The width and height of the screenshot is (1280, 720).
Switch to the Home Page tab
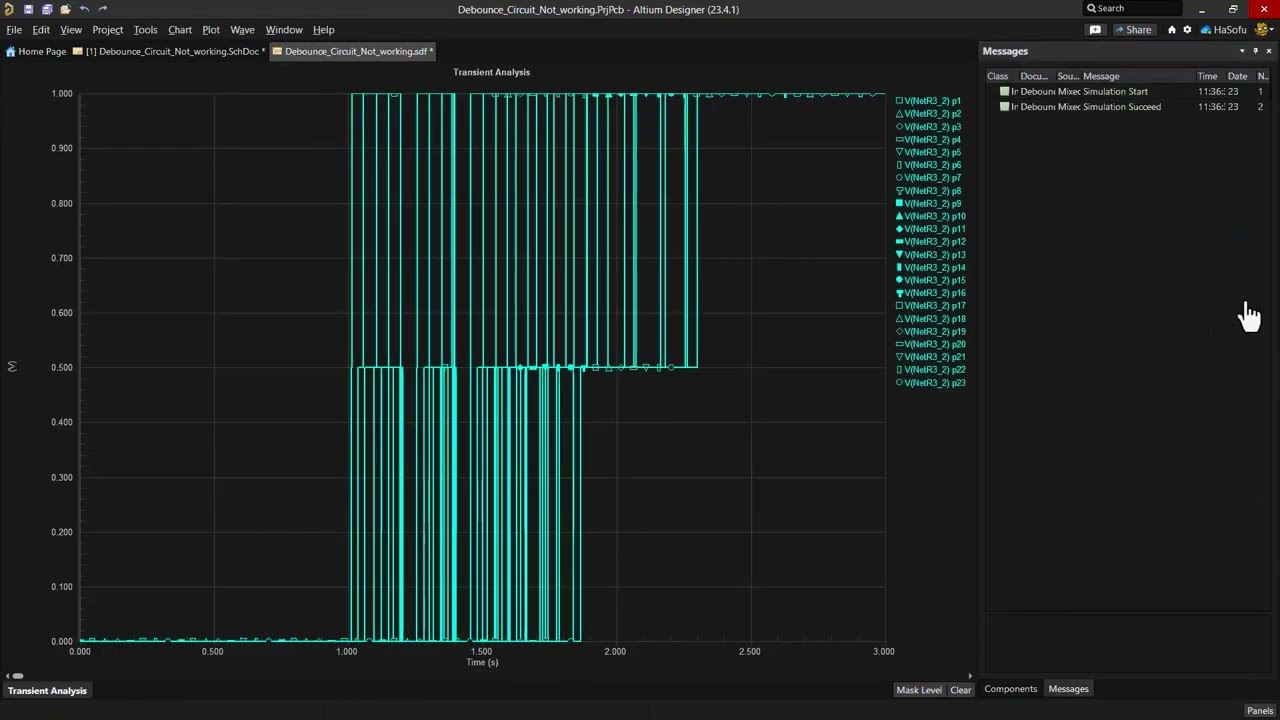(36, 51)
